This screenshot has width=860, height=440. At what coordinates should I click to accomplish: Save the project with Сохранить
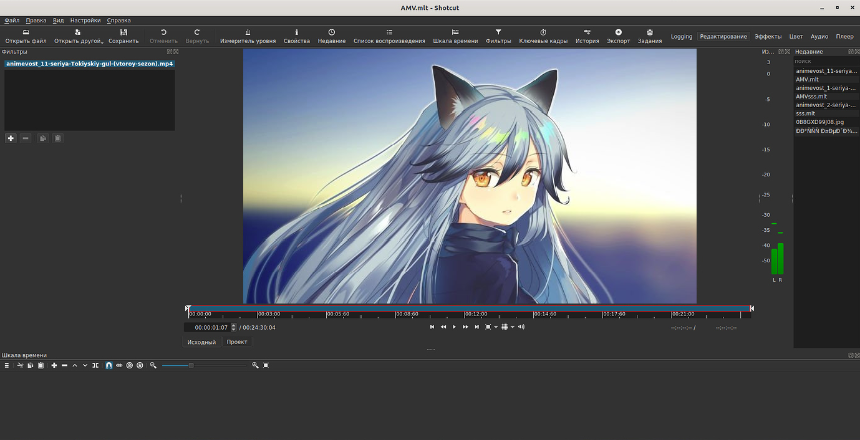pos(123,36)
